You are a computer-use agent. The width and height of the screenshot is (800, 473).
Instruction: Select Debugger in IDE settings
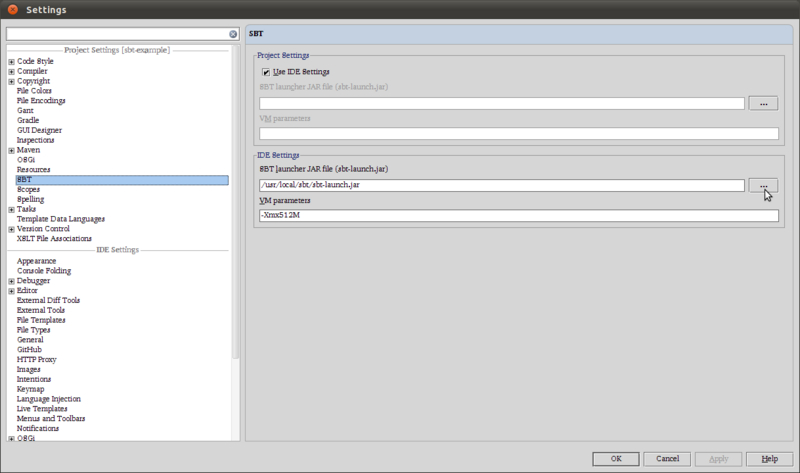click(33, 281)
